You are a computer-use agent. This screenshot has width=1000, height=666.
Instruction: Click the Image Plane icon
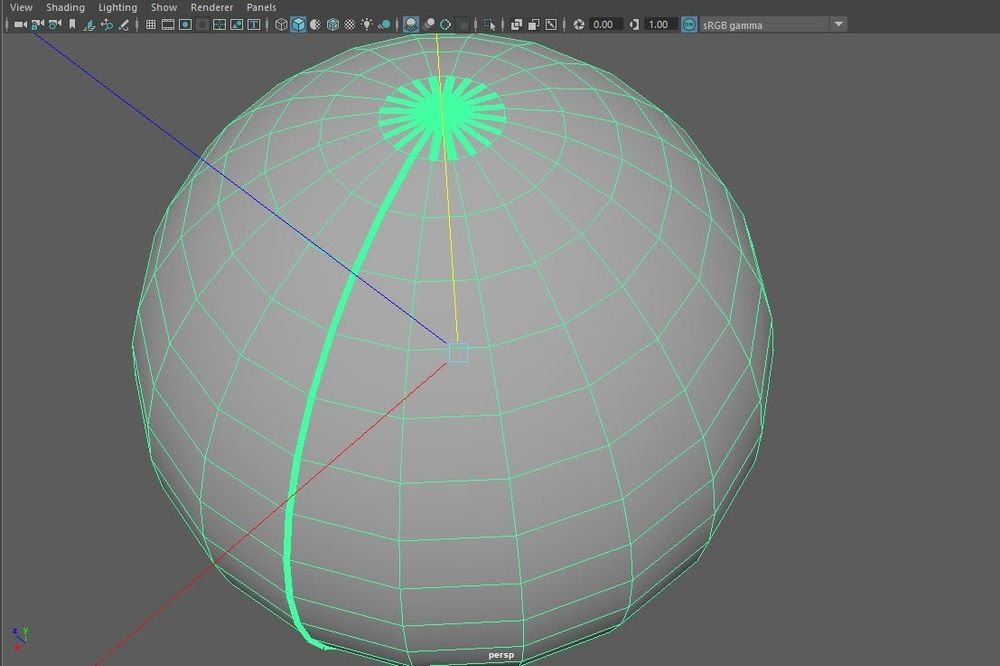tap(90, 25)
